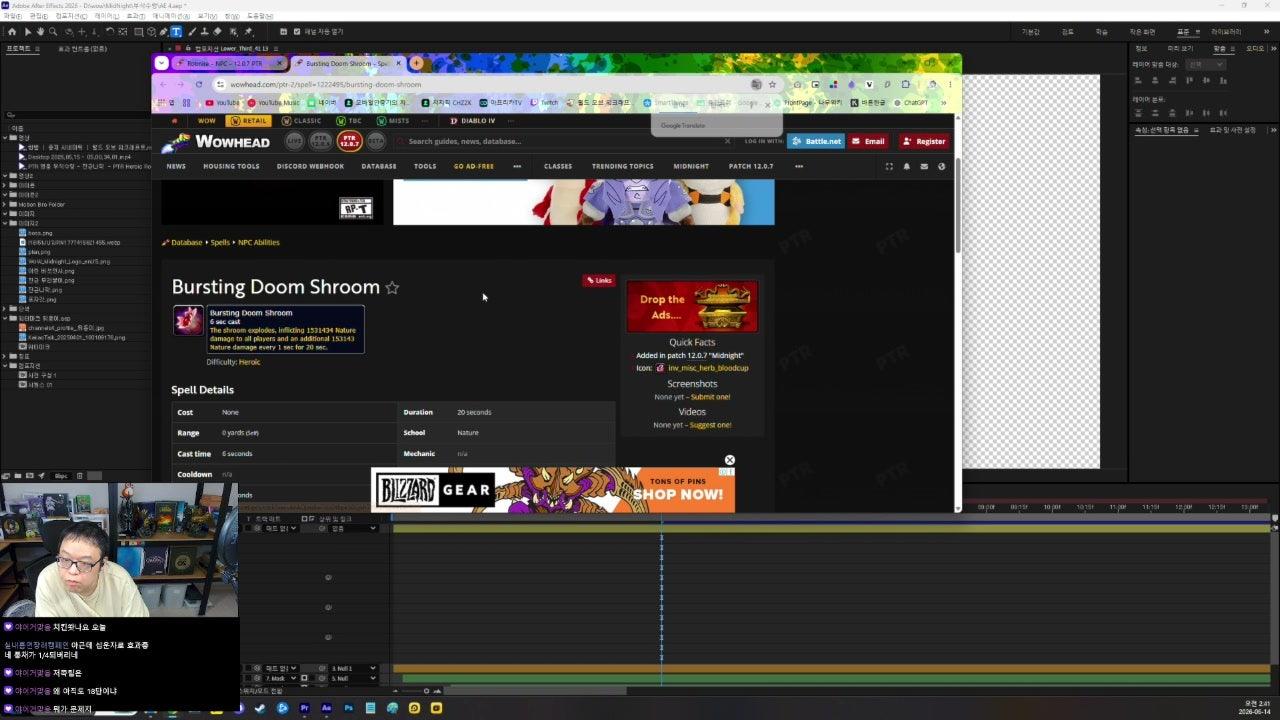Select the Home icon in After Effects toolbar
1280x720 pixels.
coord(12,31)
